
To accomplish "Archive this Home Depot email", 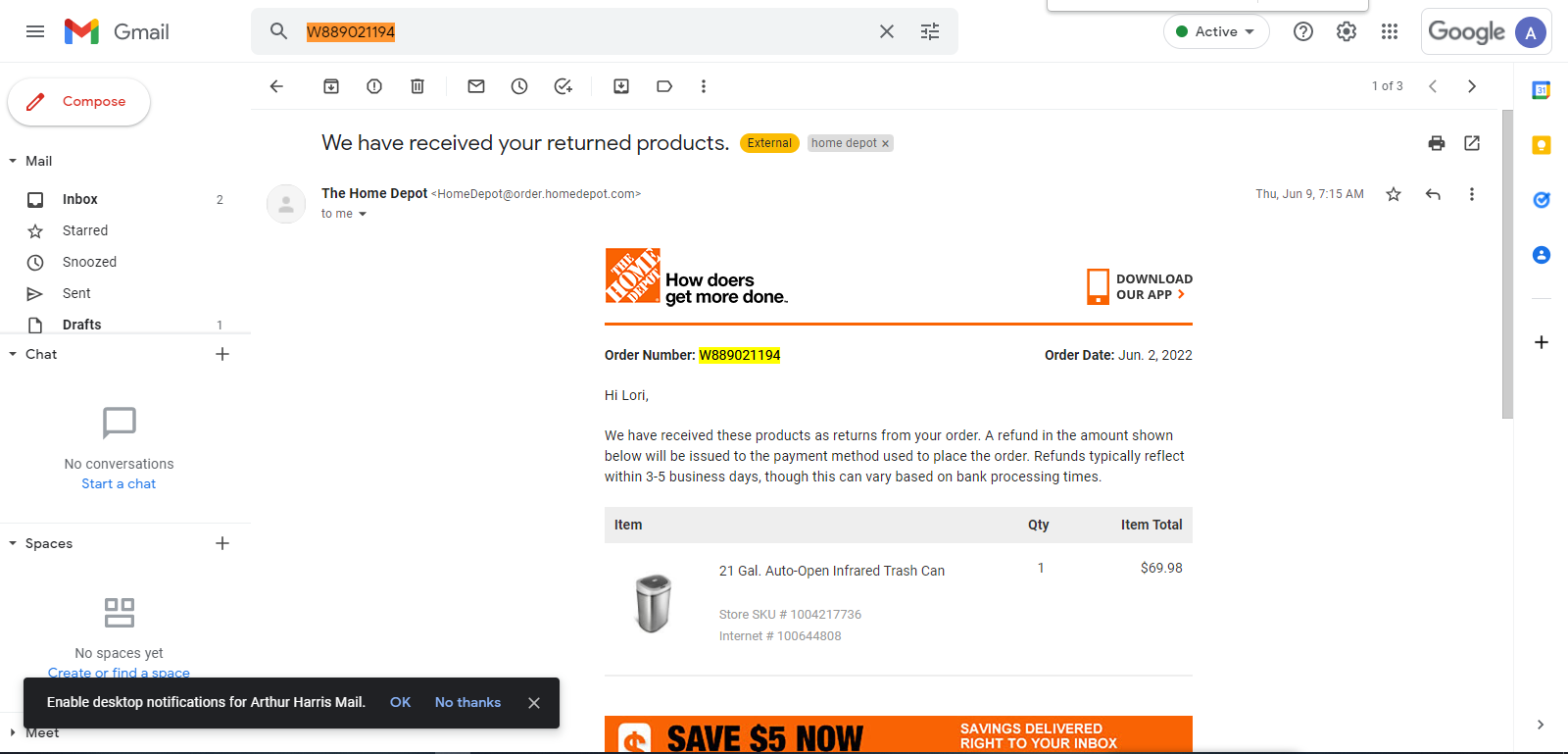I will [x=331, y=86].
